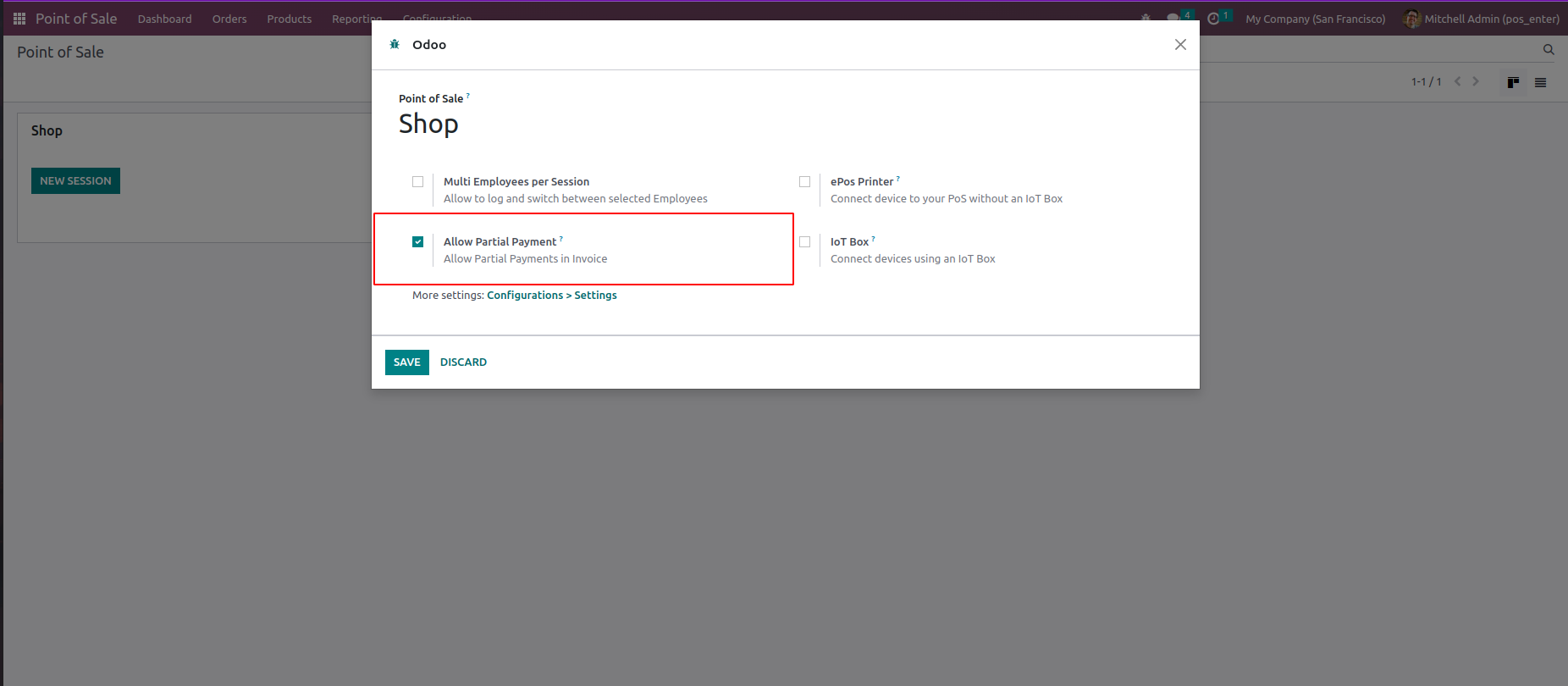Start a New Session for Shop

(75, 180)
